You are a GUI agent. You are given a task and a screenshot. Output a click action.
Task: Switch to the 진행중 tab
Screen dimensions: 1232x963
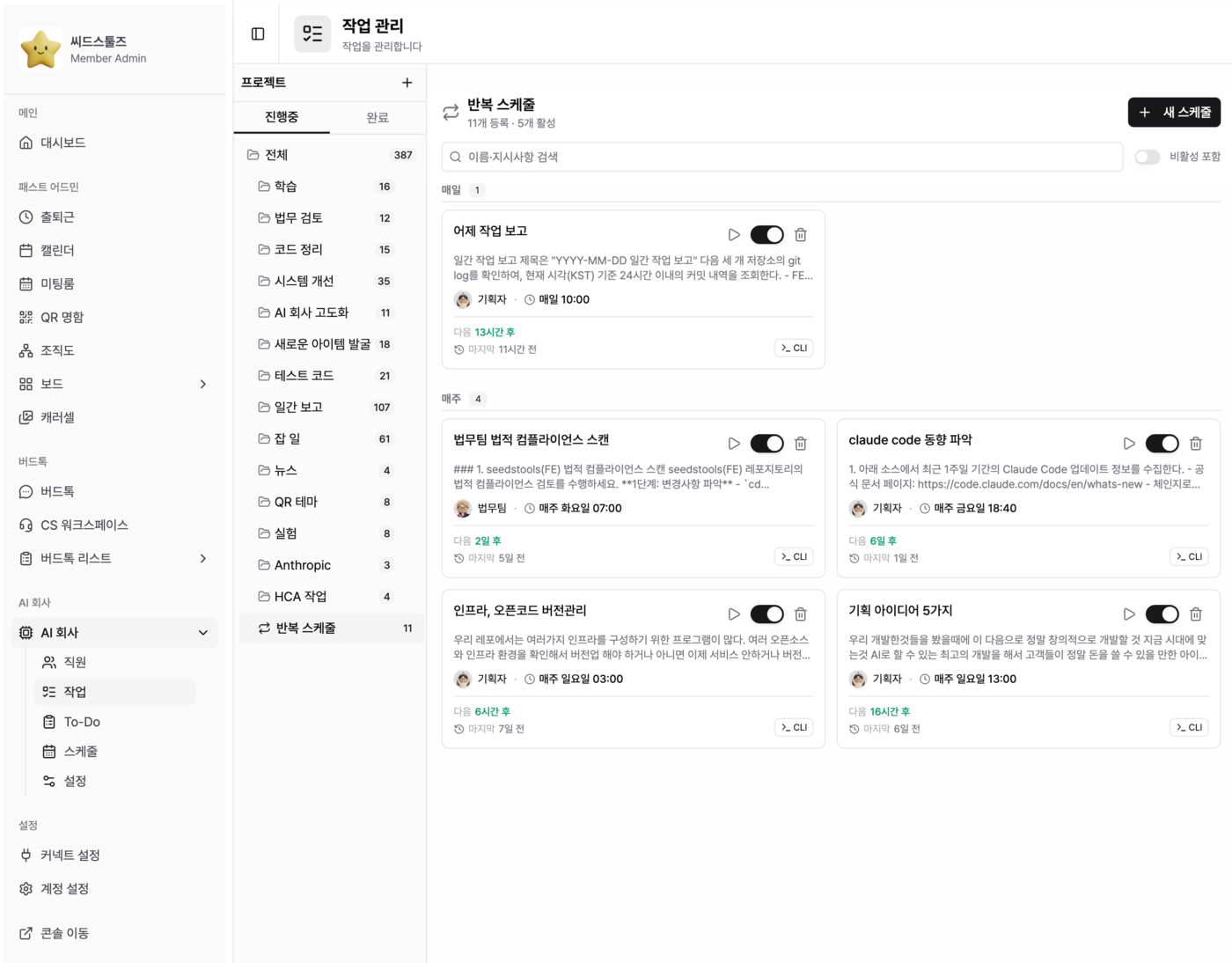click(282, 117)
